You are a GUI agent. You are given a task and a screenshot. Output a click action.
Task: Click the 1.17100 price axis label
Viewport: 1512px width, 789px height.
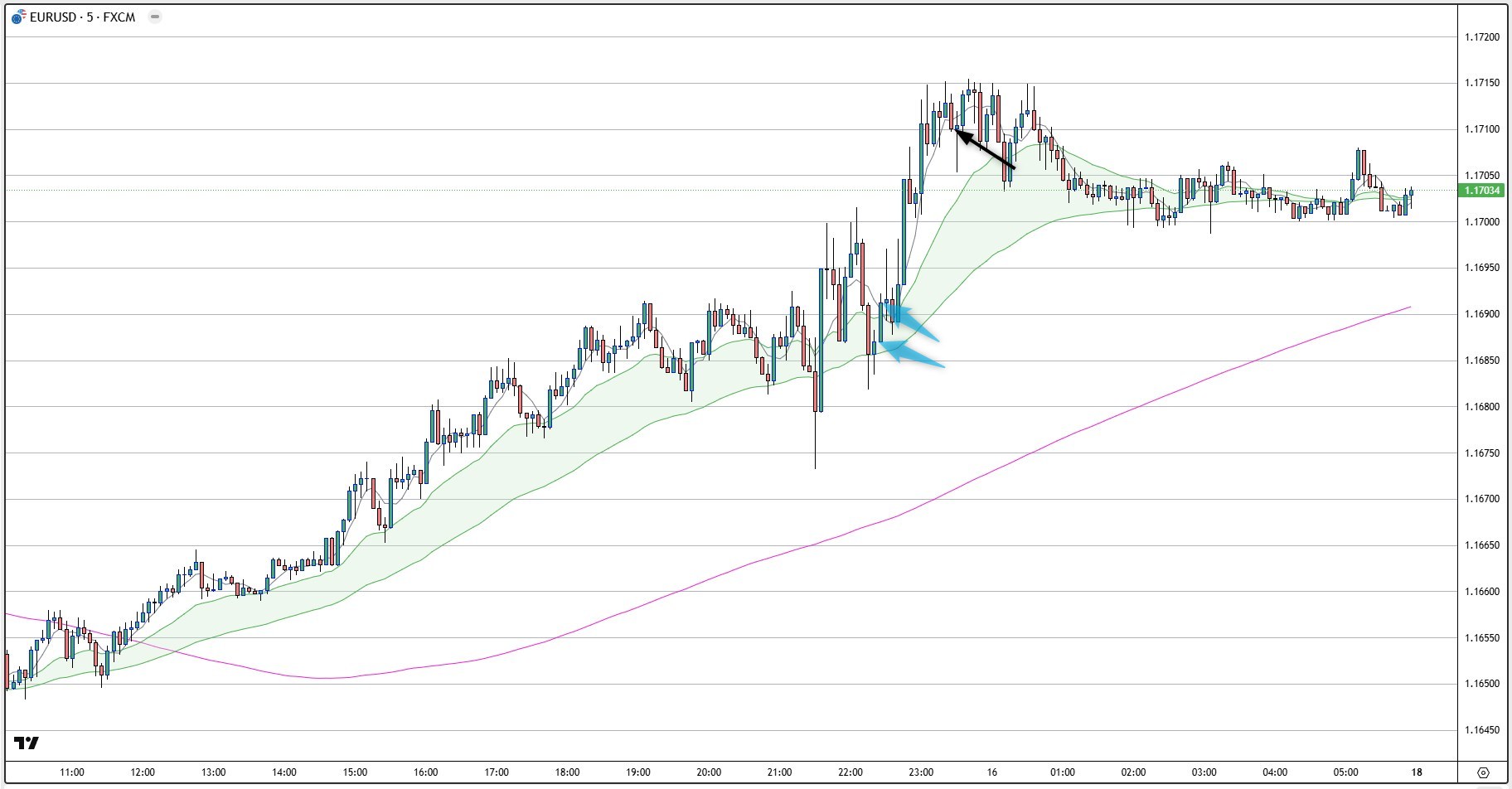tap(1482, 129)
